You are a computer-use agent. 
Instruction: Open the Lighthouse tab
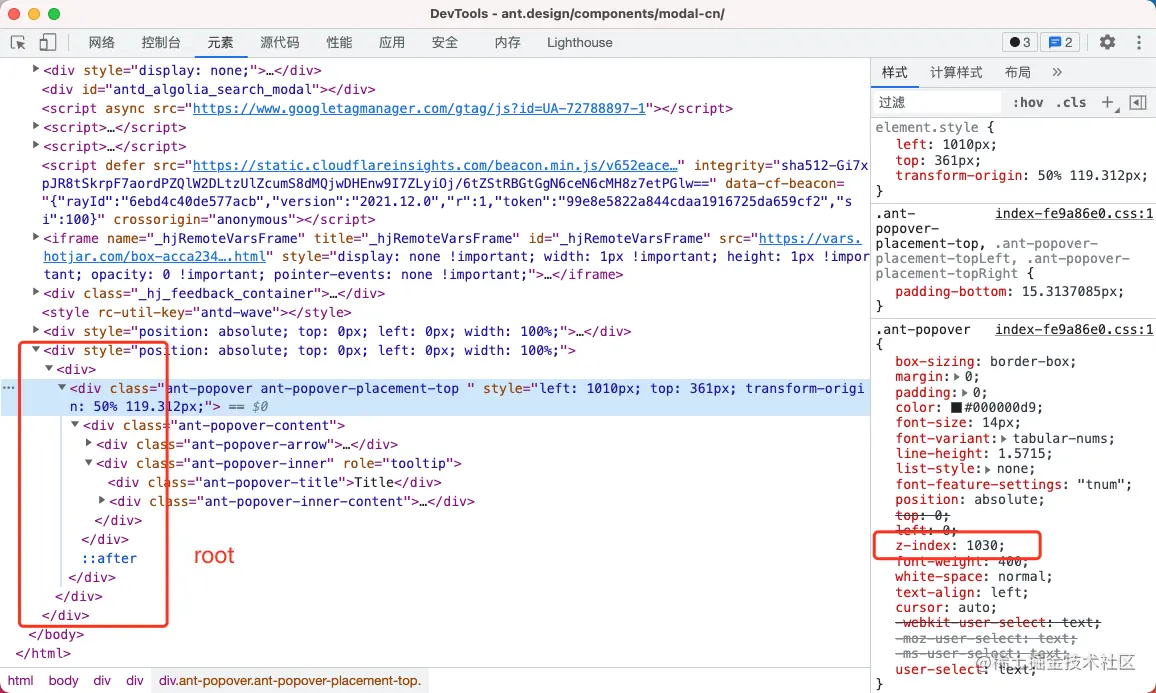click(x=579, y=43)
